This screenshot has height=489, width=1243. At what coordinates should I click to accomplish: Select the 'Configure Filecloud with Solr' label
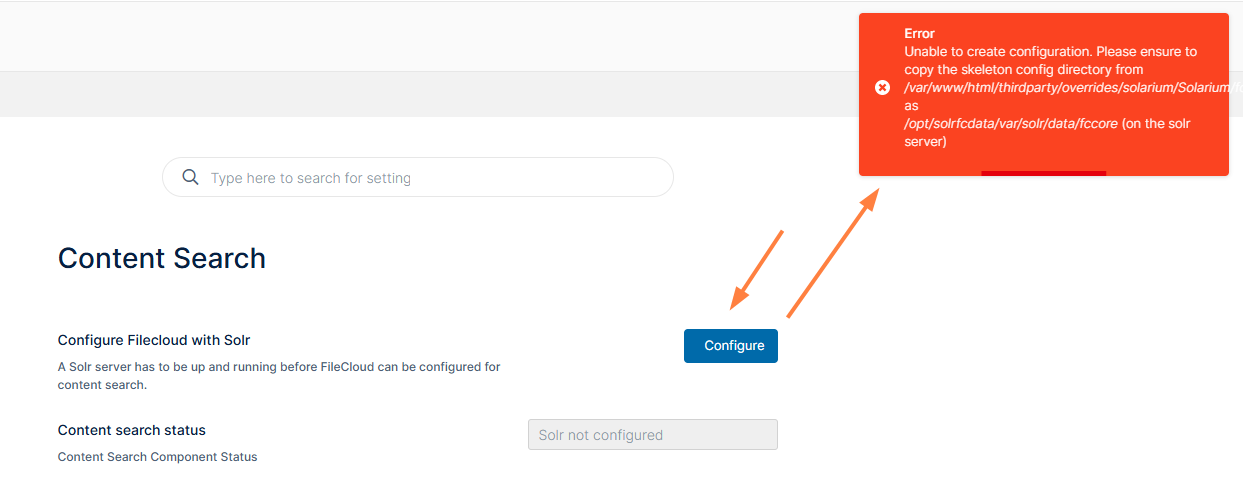(x=161, y=340)
